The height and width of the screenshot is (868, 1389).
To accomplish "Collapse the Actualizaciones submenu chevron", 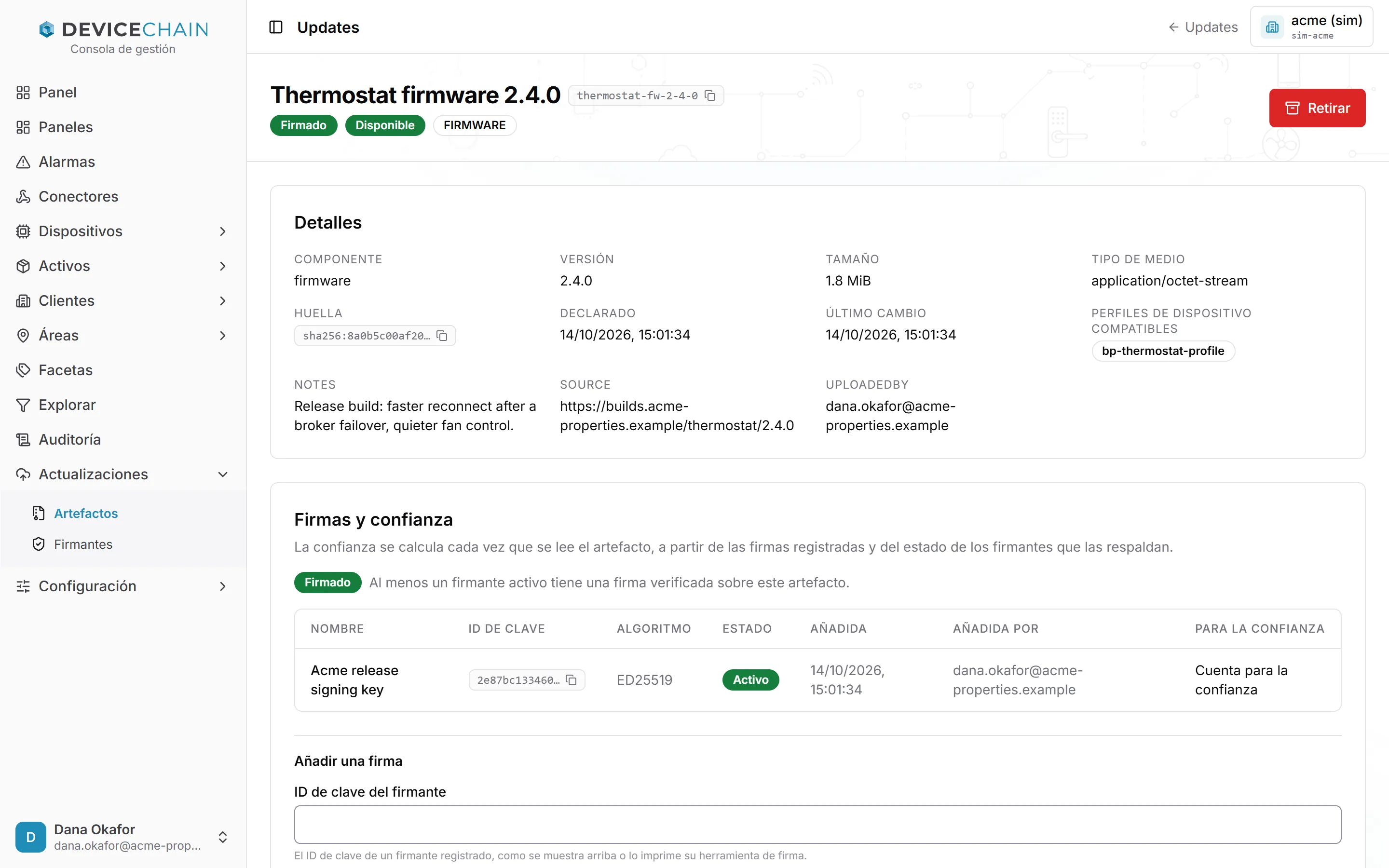I will coord(223,474).
